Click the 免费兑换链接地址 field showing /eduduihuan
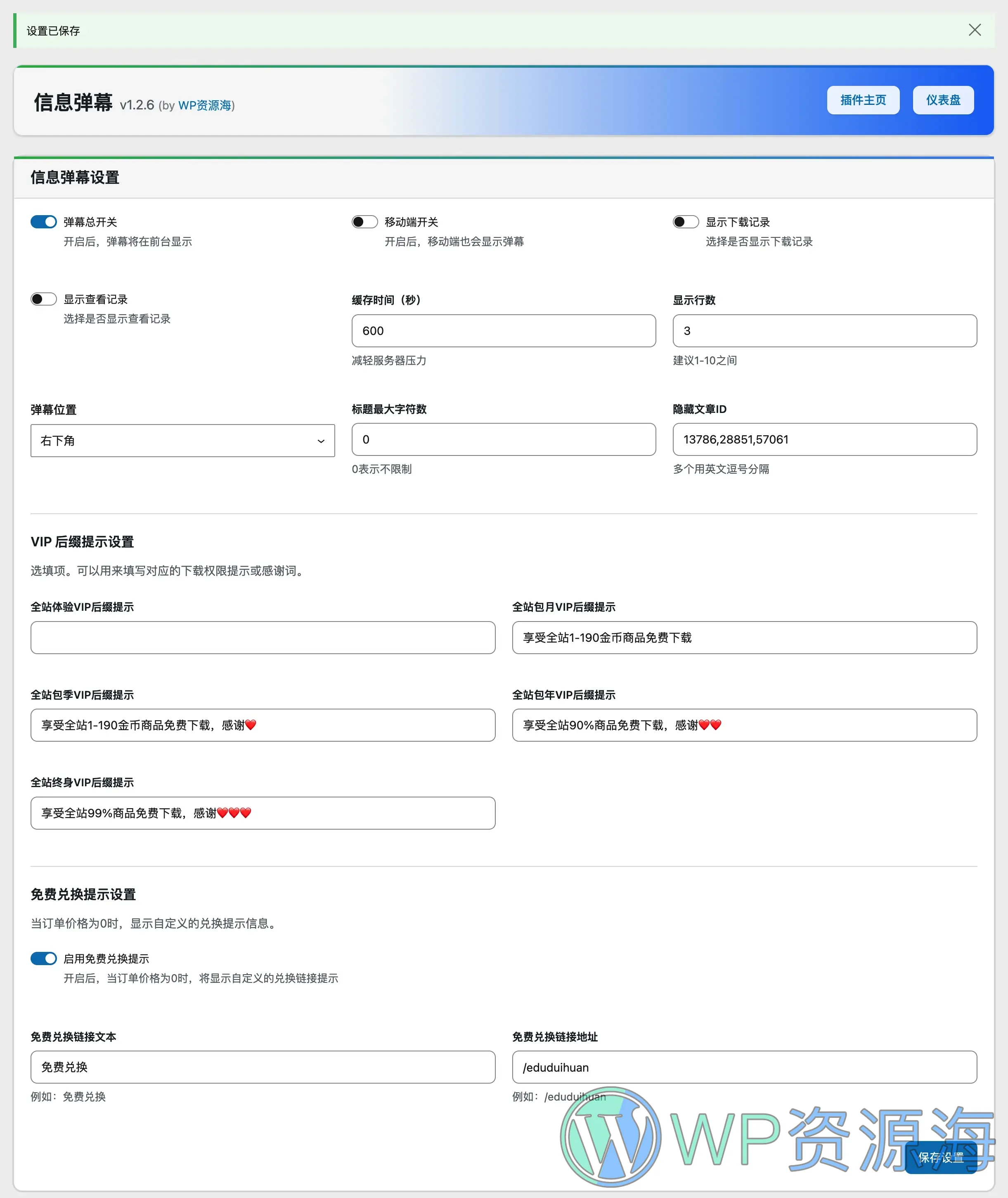This screenshot has height=1198, width=1008. click(744, 1067)
